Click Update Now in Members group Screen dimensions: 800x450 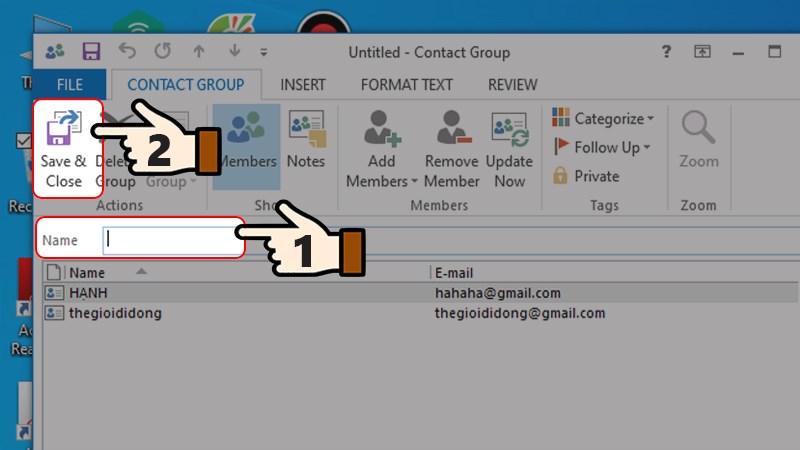coord(509,128)
